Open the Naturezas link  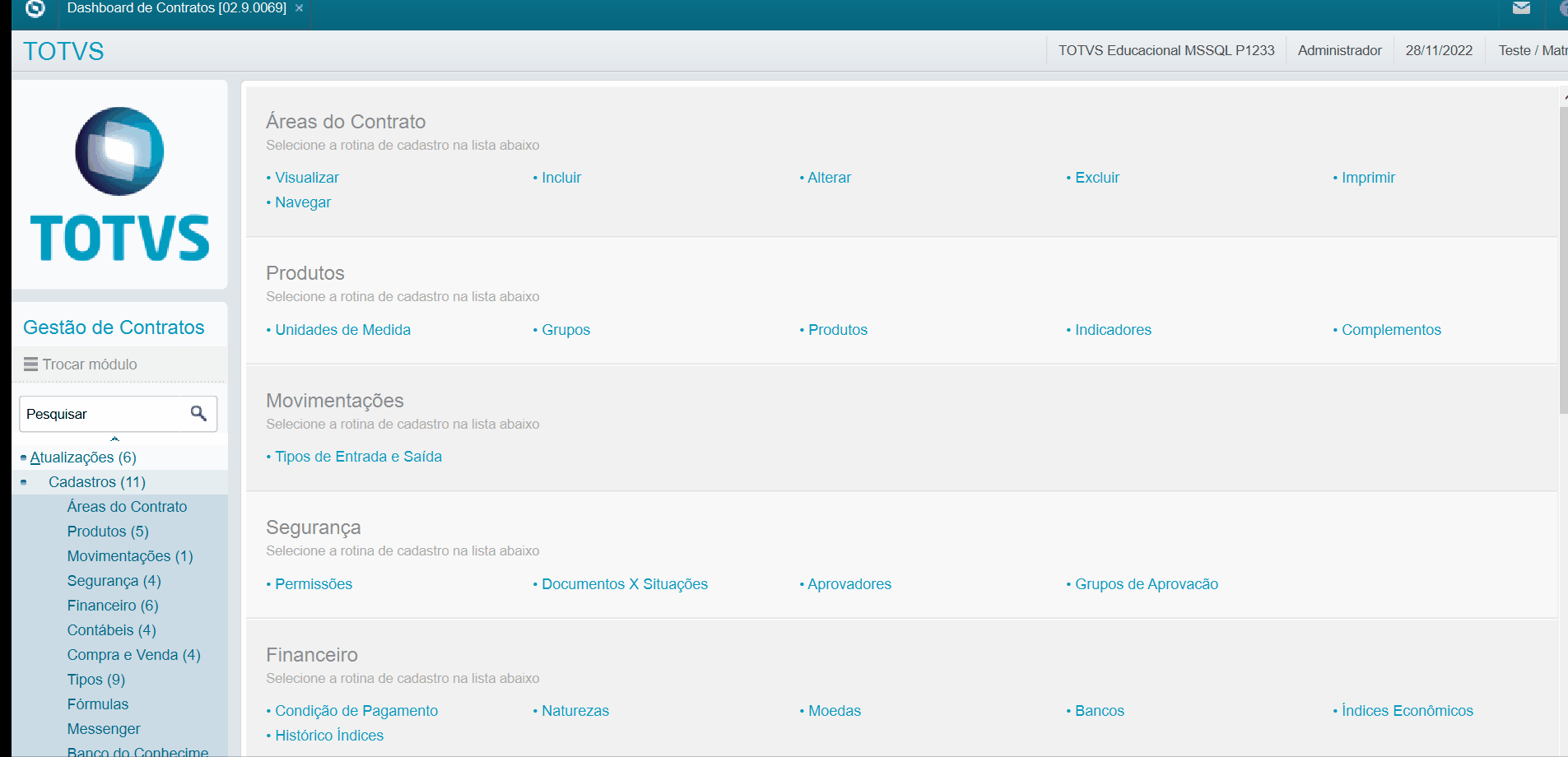click(575, 711)
